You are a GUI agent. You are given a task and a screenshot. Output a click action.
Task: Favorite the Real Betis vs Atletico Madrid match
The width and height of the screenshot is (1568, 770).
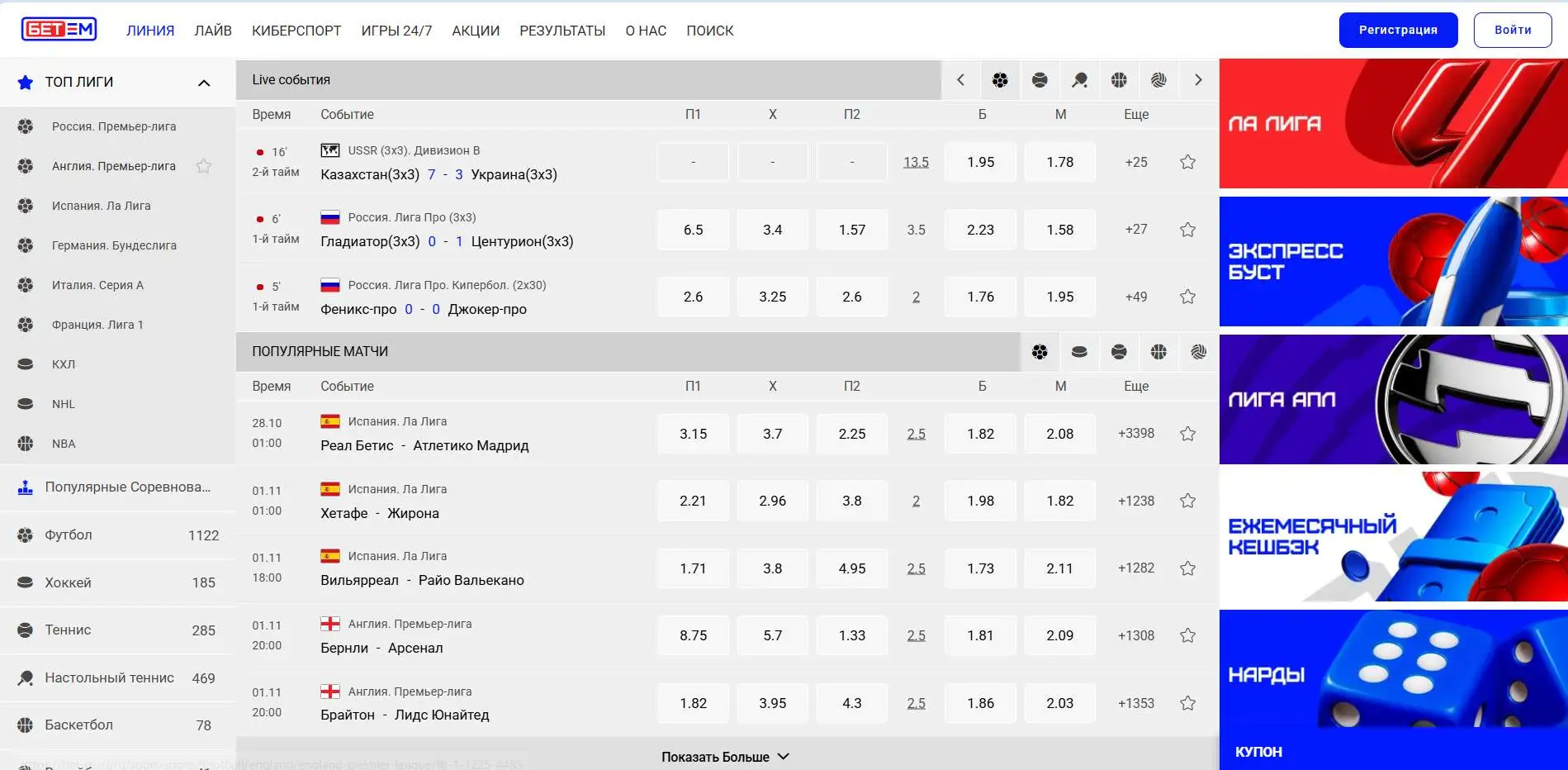pyautogui.click(x=1187, y=434)
